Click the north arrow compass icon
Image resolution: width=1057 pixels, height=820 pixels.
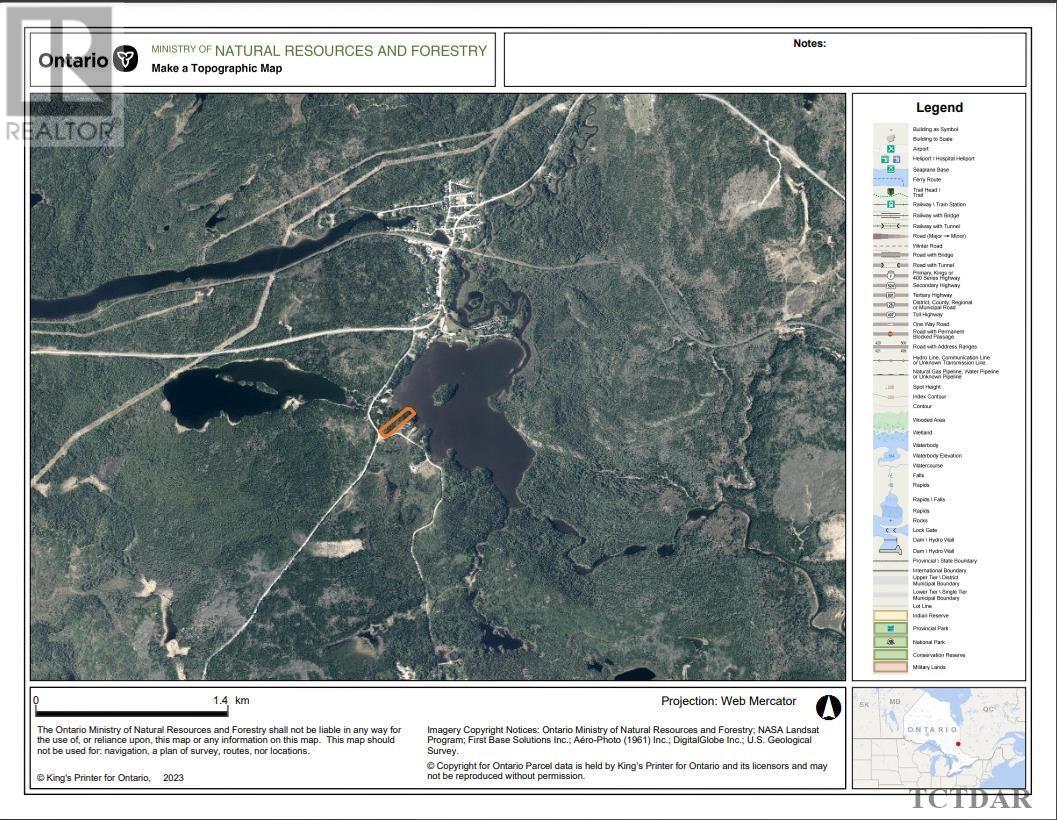828,708
